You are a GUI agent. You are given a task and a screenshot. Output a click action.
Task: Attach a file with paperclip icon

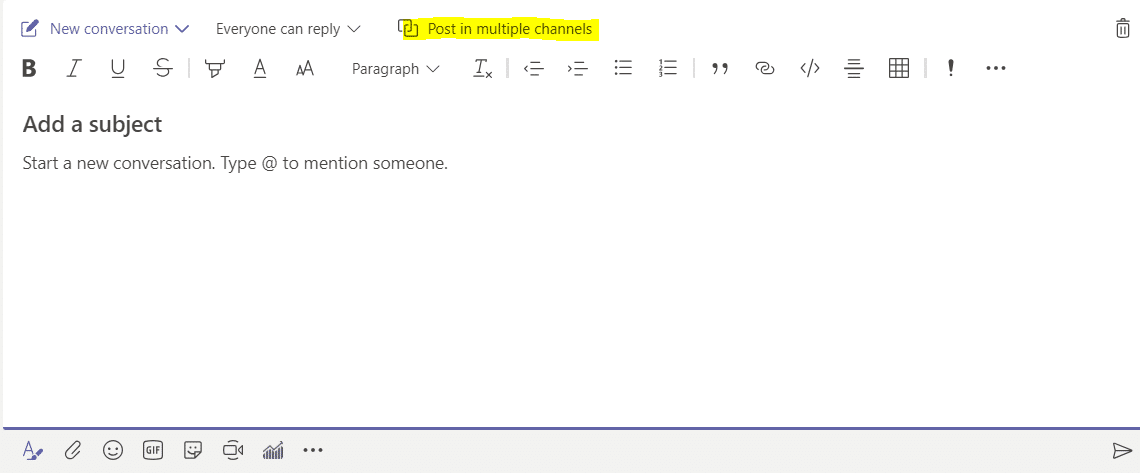pos(72,451)
